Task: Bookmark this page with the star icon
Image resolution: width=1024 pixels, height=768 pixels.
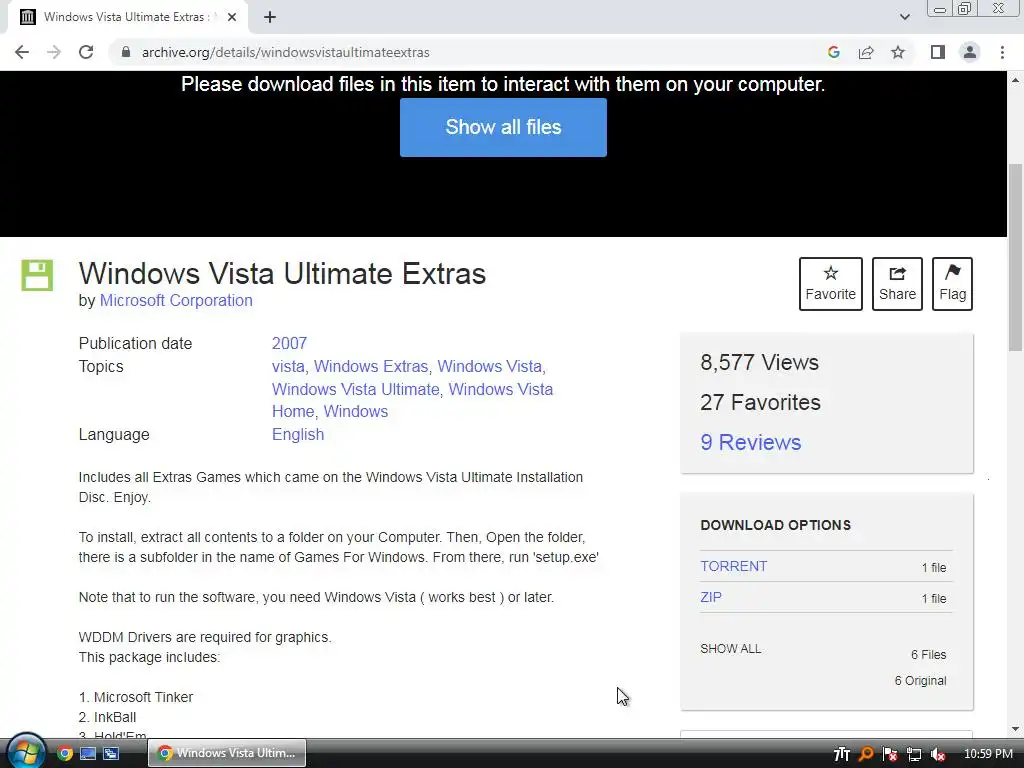Action: point(898,52)
